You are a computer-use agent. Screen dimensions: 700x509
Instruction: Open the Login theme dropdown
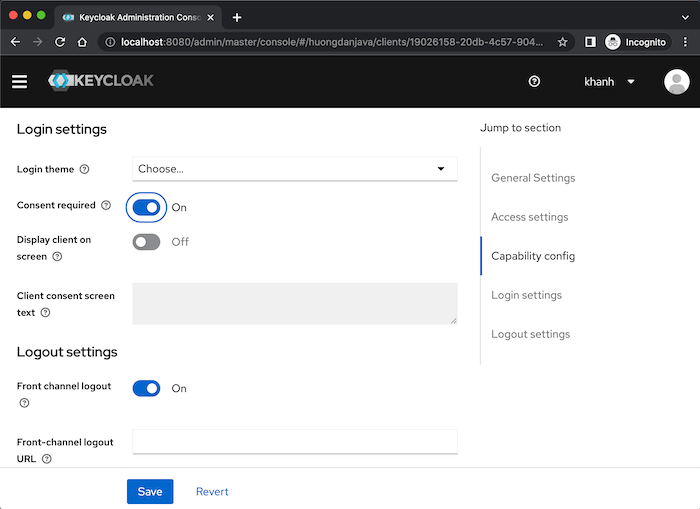point(295,169)
